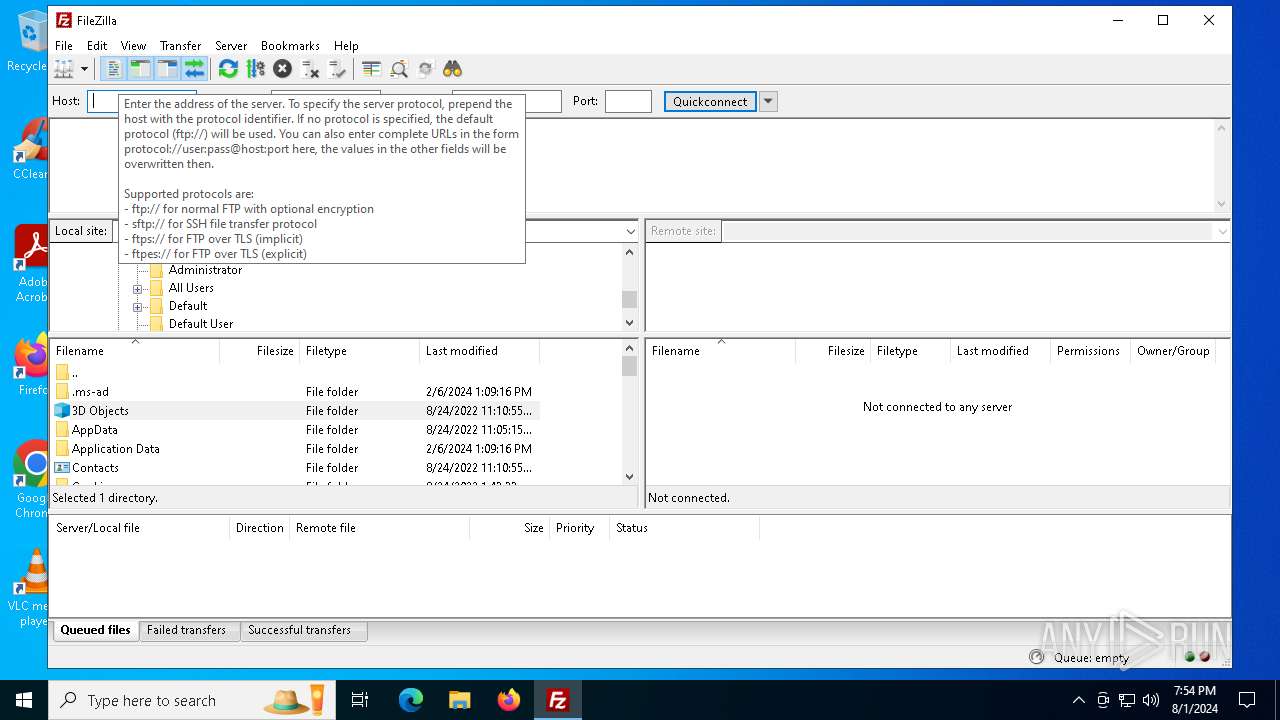Open Microsoft Edge from the taskbar
This screenshot has height=720, width=1280.
pyautogui.click(x=411, y=700)
